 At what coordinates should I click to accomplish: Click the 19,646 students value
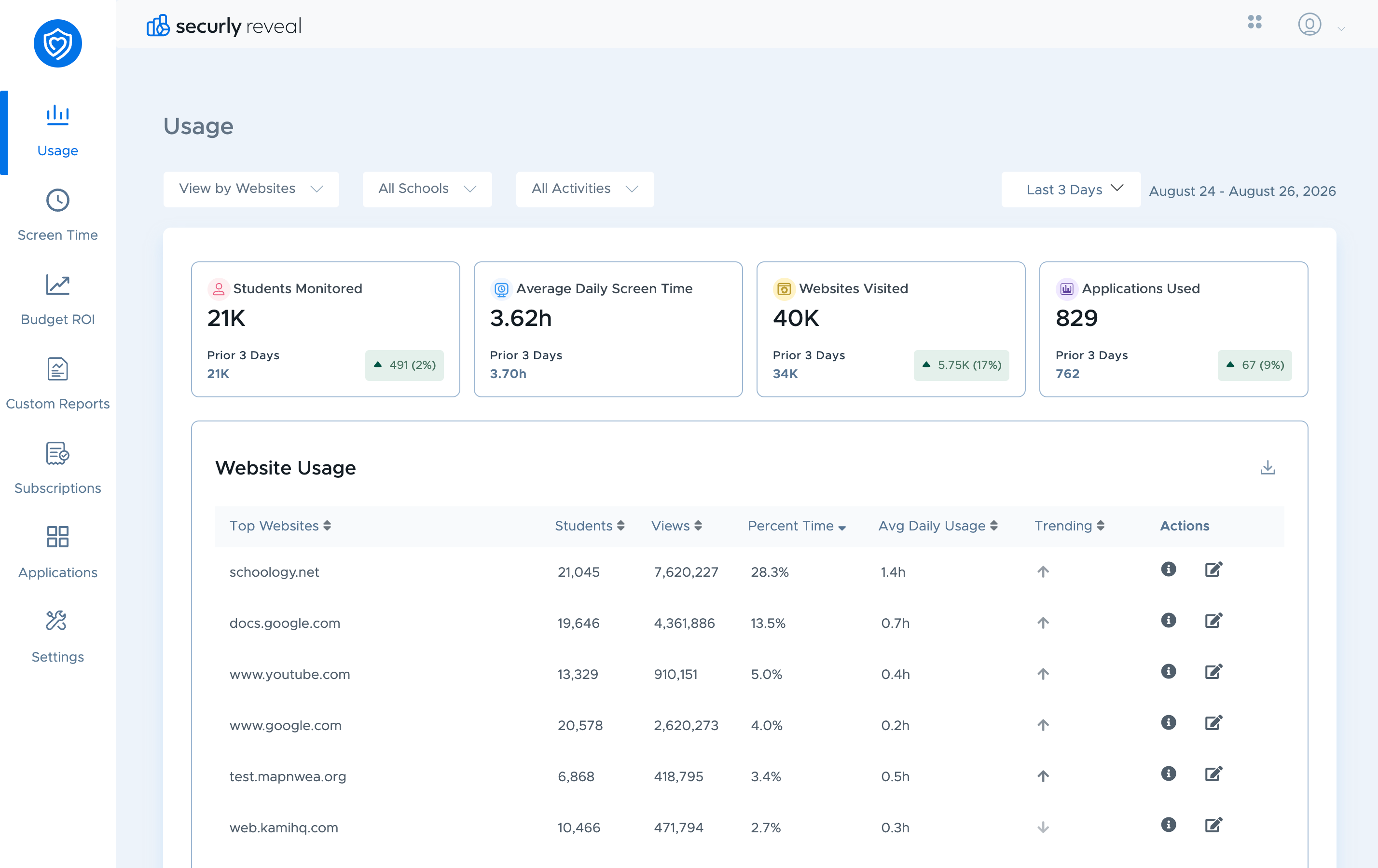pyautogui.click(x=579, y=623)
